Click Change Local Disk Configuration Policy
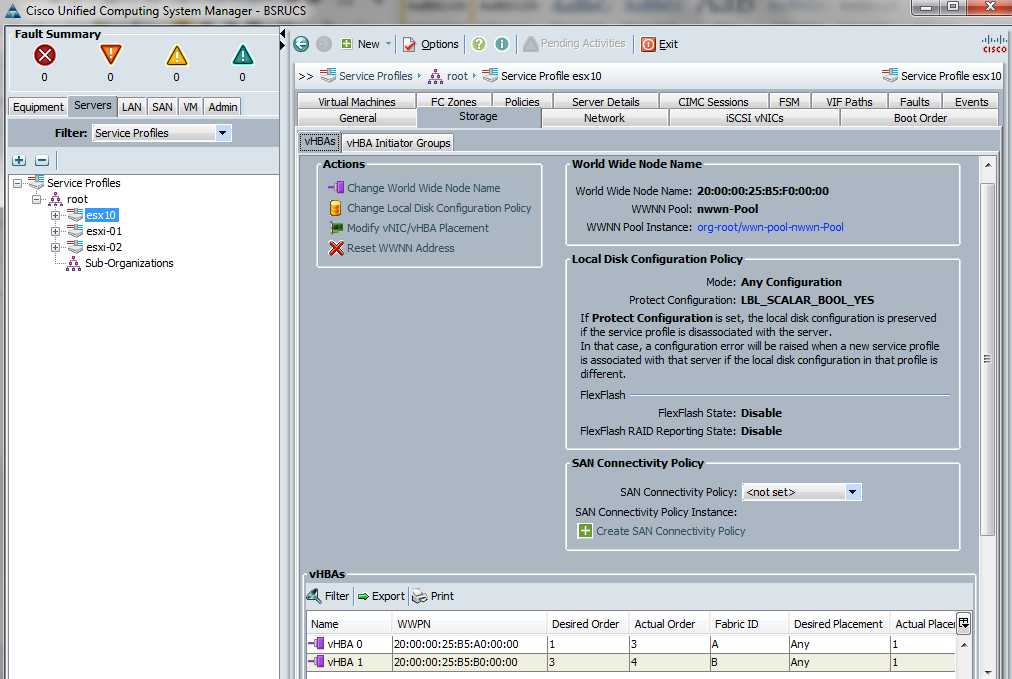1012x679 pixels. pos(439,208)
